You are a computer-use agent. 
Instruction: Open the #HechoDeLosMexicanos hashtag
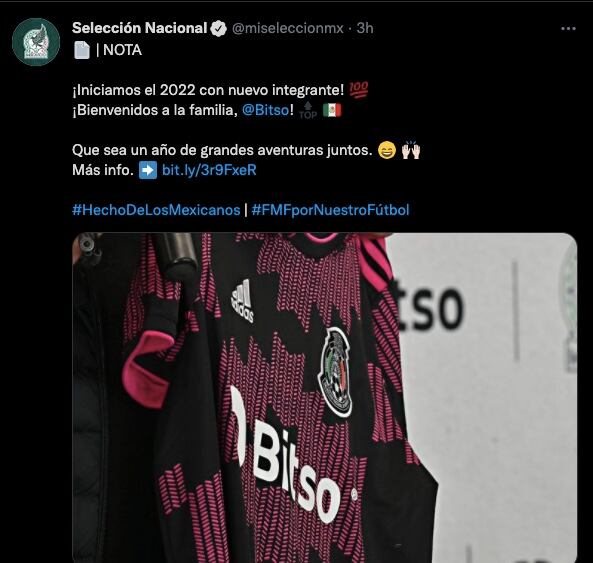click(x=156, y=210)
